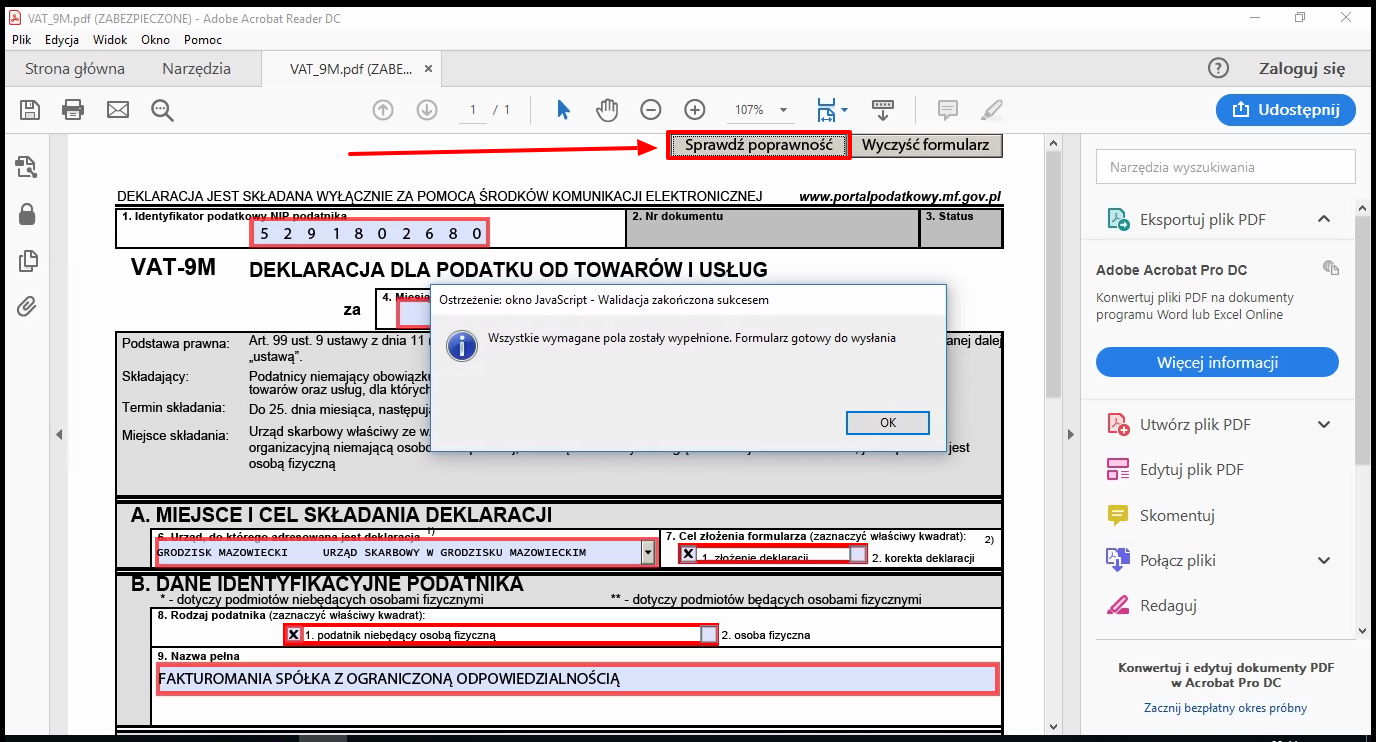1376x742 pixels.
Task: Switch to the Narzędzia tab
Action: point(197,69)
